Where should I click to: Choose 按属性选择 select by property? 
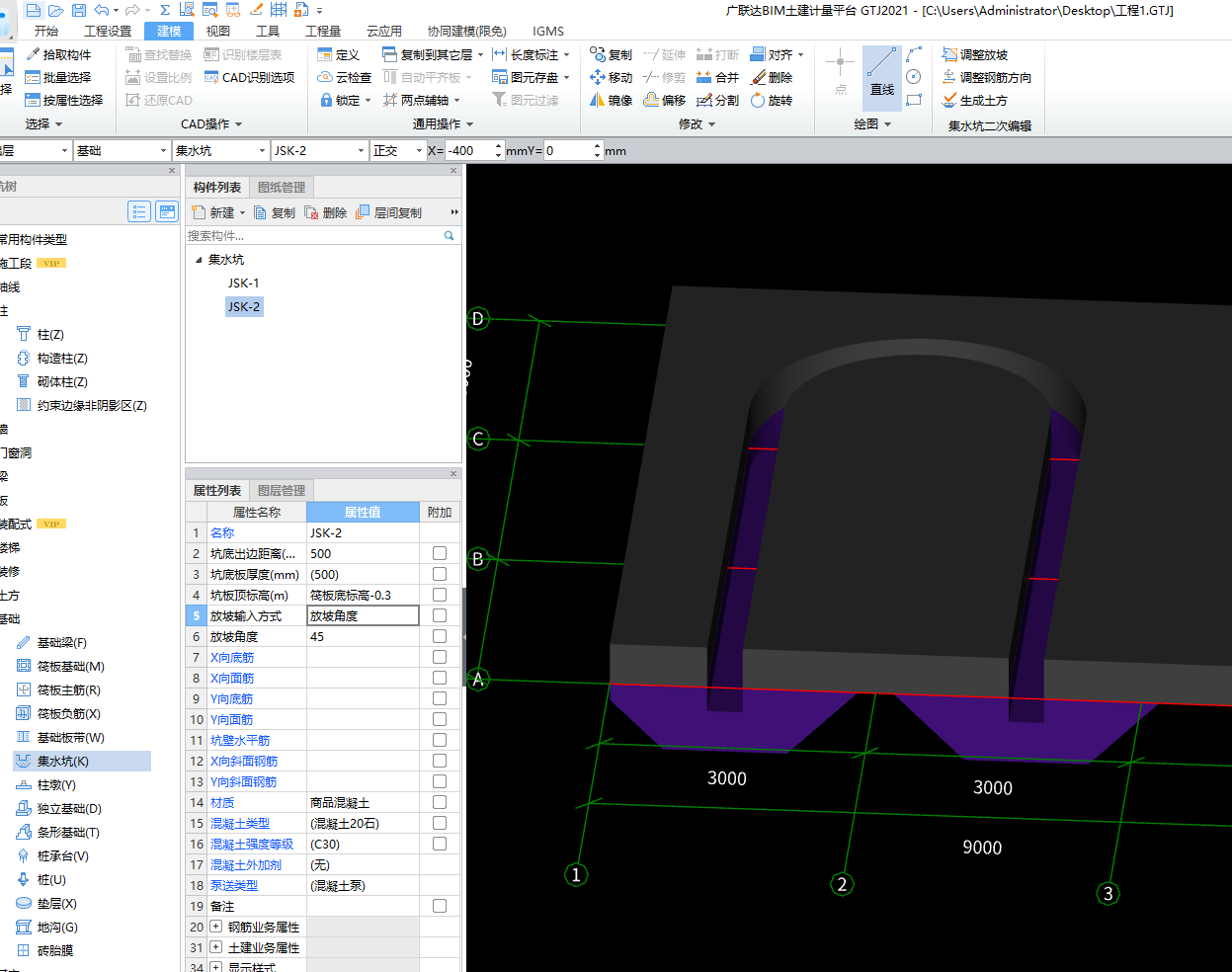point(64,100)
